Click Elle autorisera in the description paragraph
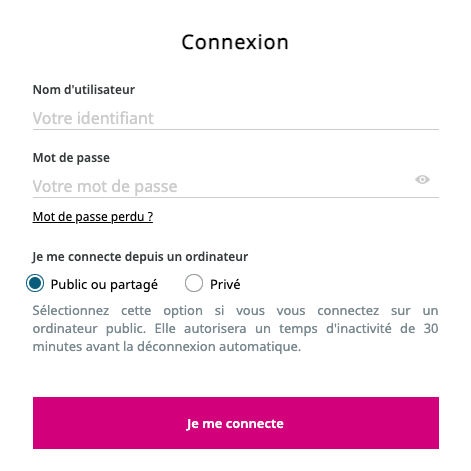This screenshot has width=471, height=471. click(x=200, y=329)
